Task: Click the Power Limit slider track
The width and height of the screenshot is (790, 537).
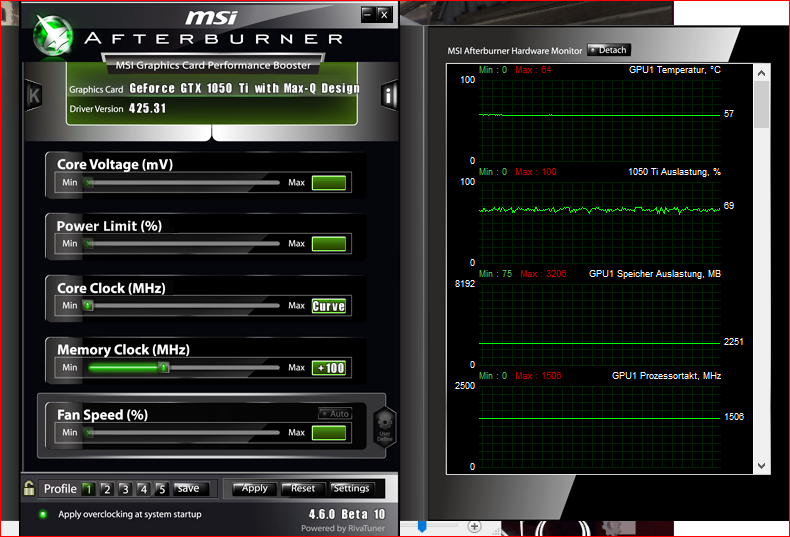Action: point(183,243)
